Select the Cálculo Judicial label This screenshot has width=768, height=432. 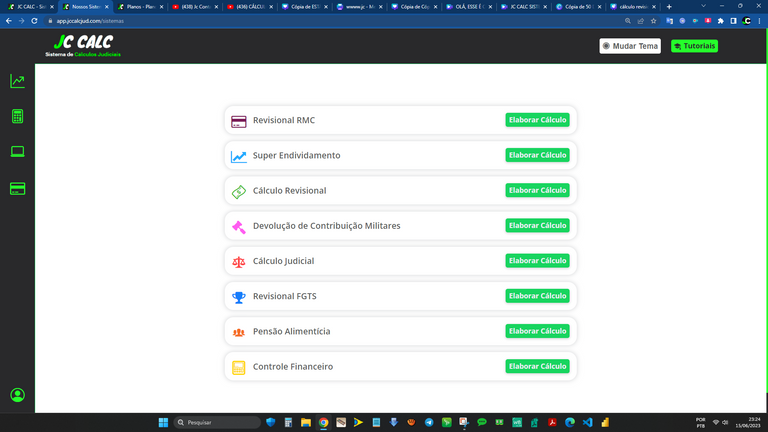pyautogui.click(x=283, y=261)
